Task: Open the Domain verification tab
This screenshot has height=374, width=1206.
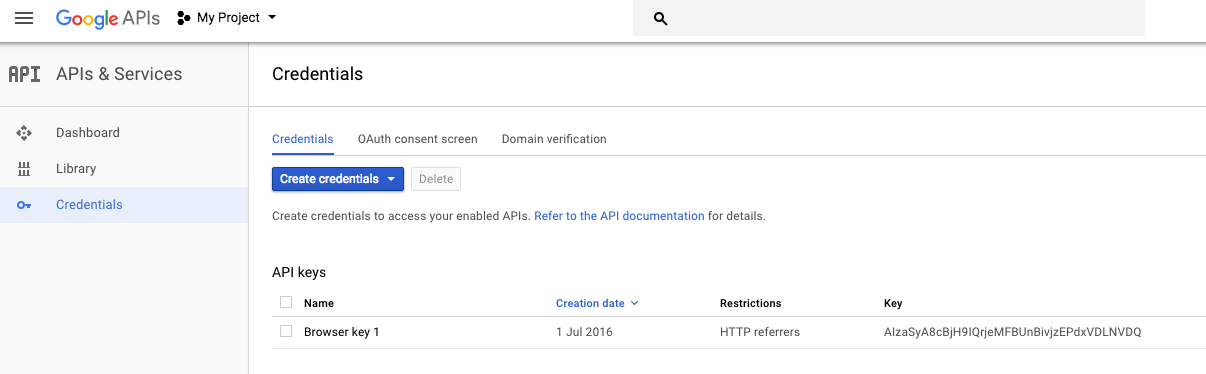Action: coord(554,139)
